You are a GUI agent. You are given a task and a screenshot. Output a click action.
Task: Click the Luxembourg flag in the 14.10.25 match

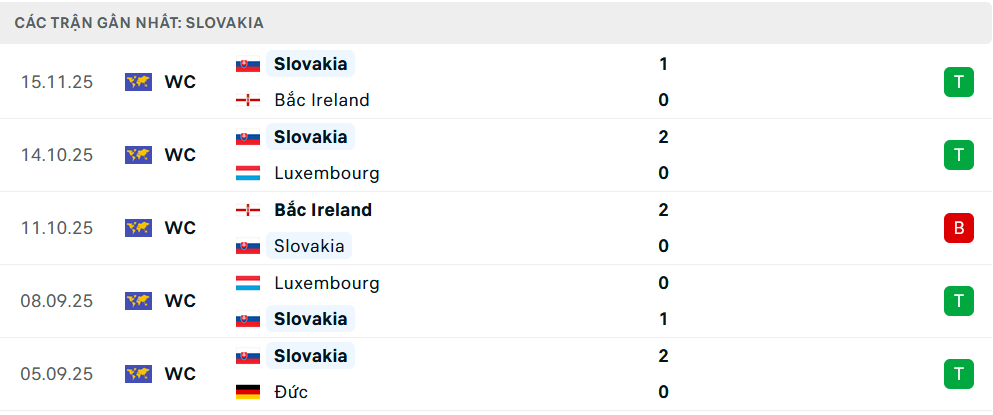(x=248, y=173)
